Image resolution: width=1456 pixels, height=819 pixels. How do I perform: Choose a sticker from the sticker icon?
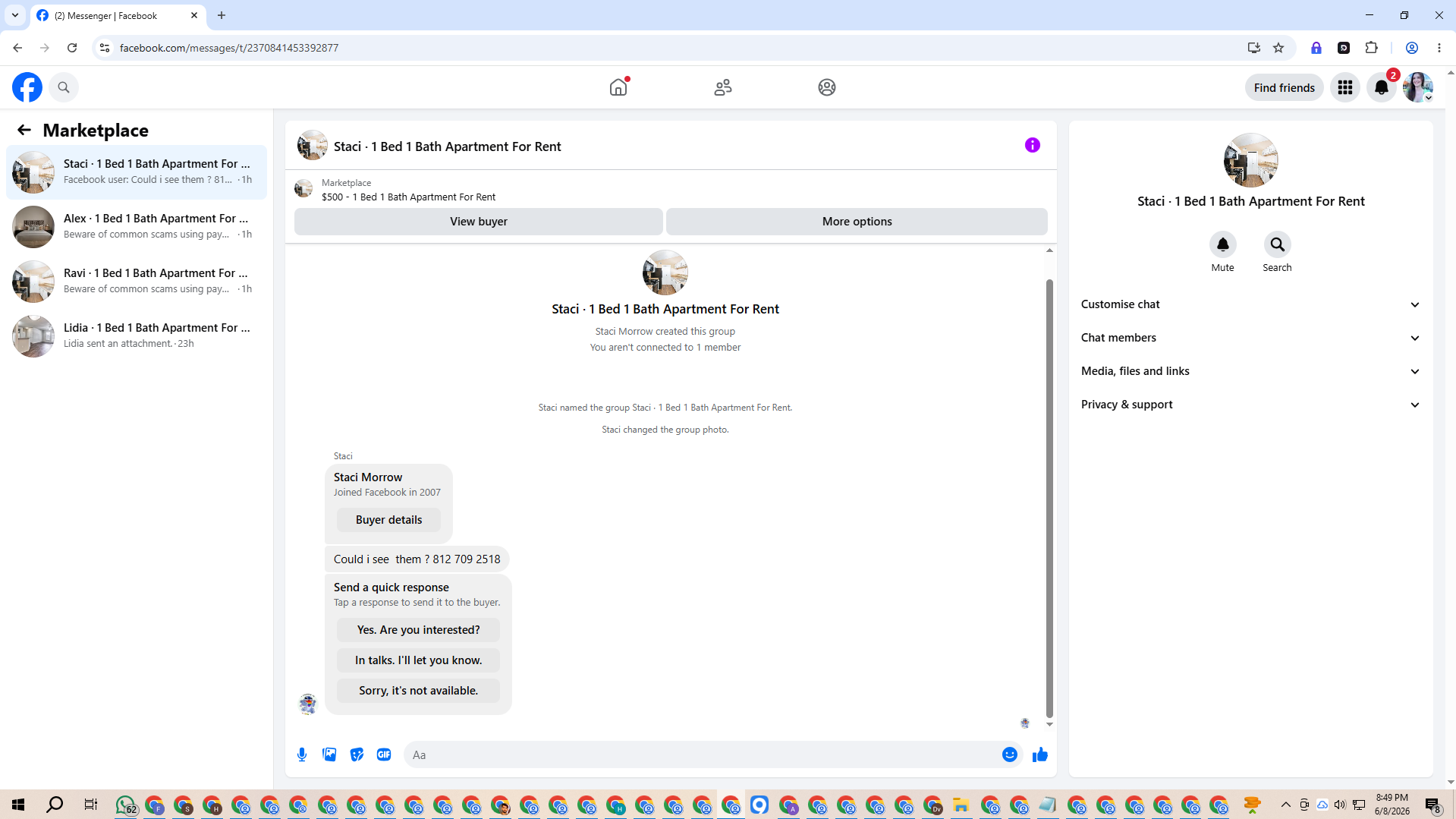357,754
